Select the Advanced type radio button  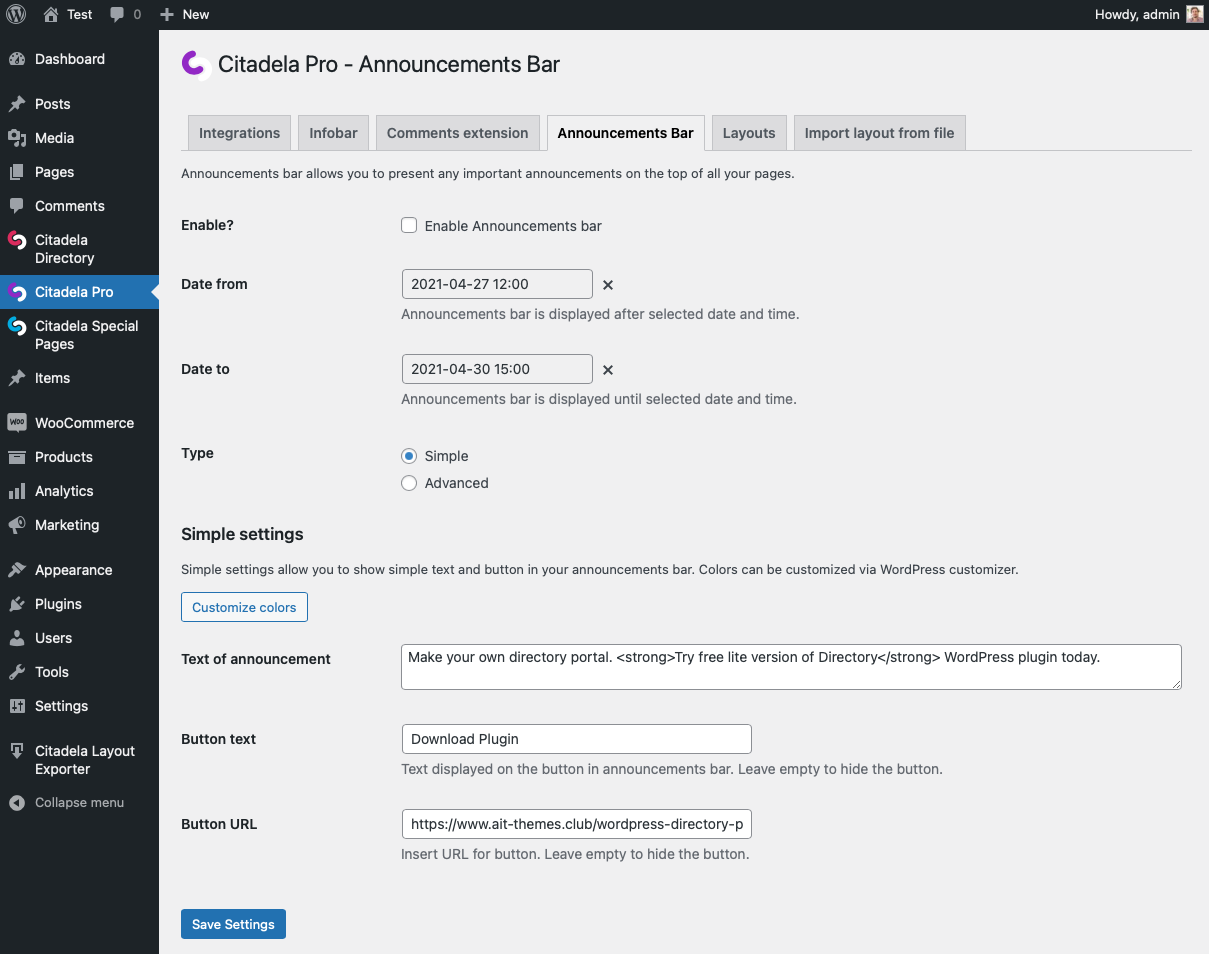coord(409,483)
